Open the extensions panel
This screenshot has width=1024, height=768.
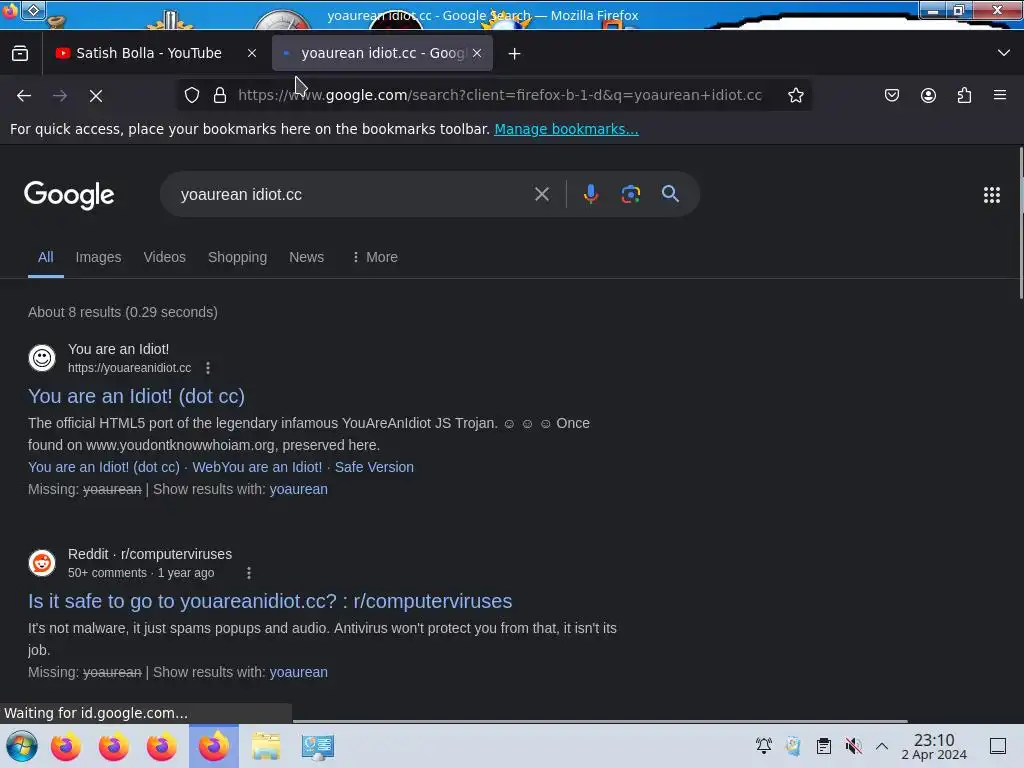[x=964, y=95]
